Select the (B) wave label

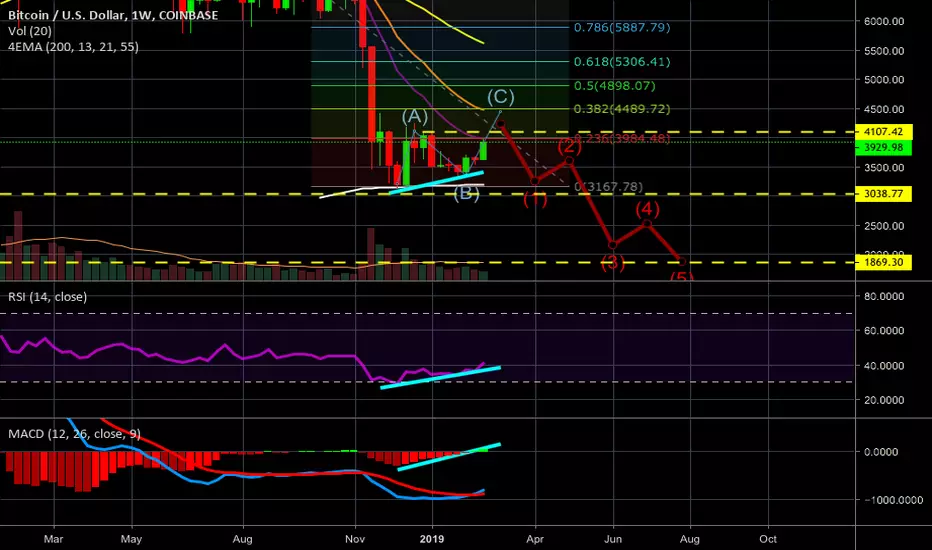click(x=467, y=193)
